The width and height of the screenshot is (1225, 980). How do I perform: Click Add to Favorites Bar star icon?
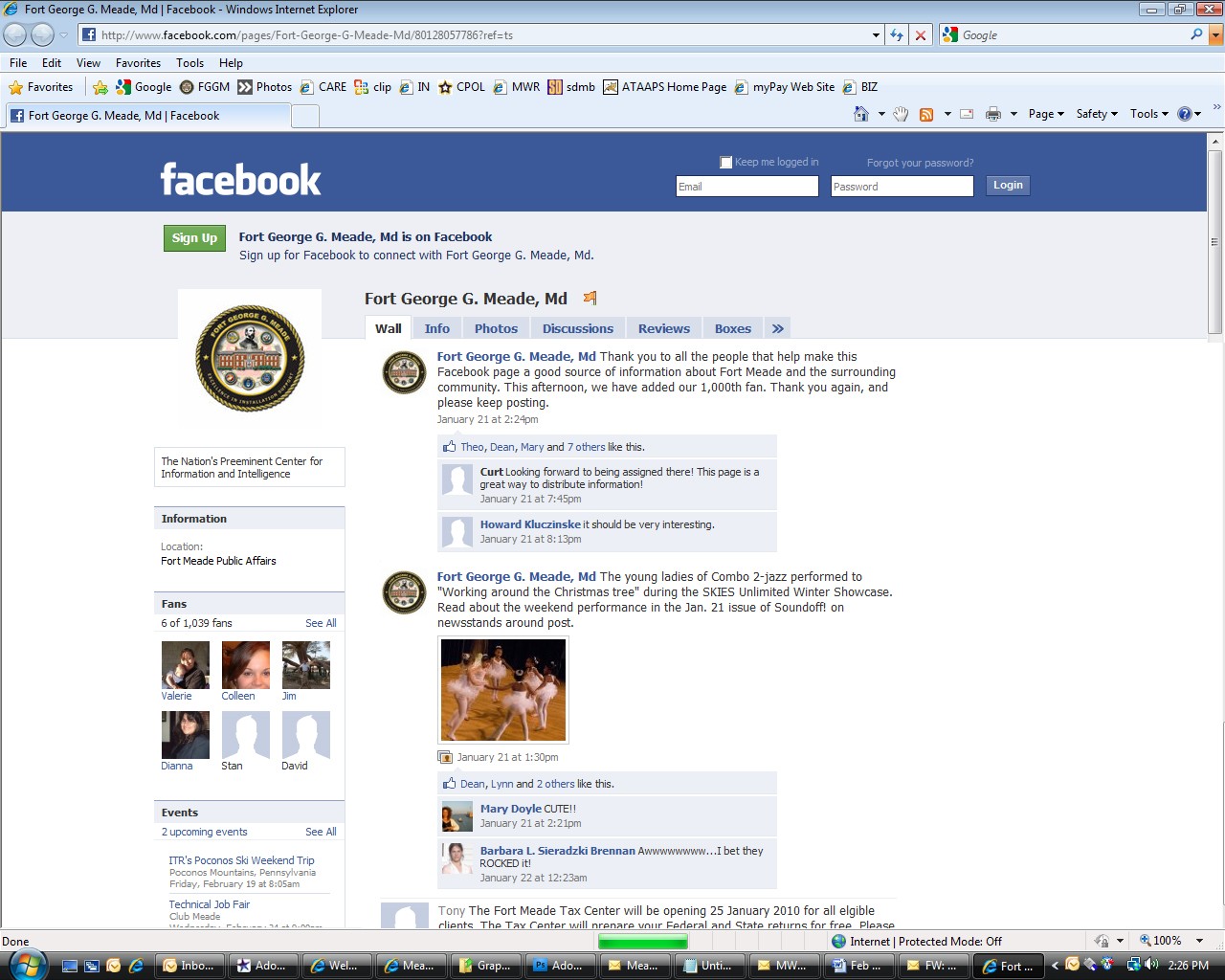pos(100,87)
